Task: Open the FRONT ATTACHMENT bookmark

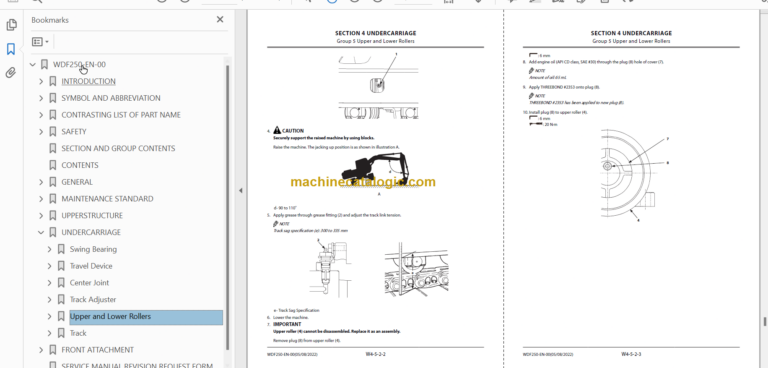Action: click(x=97, y=349)
